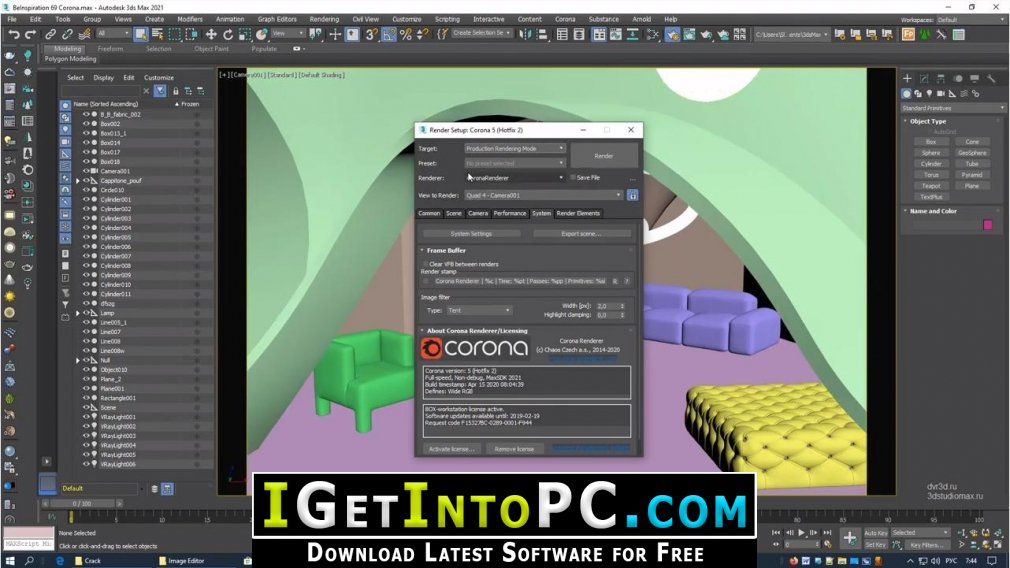Image resolution: width=1010 pixels, height=568 pixels.
Task: Enable Clear VFB between renders checkbox
Action: click(x=425, y=264)
